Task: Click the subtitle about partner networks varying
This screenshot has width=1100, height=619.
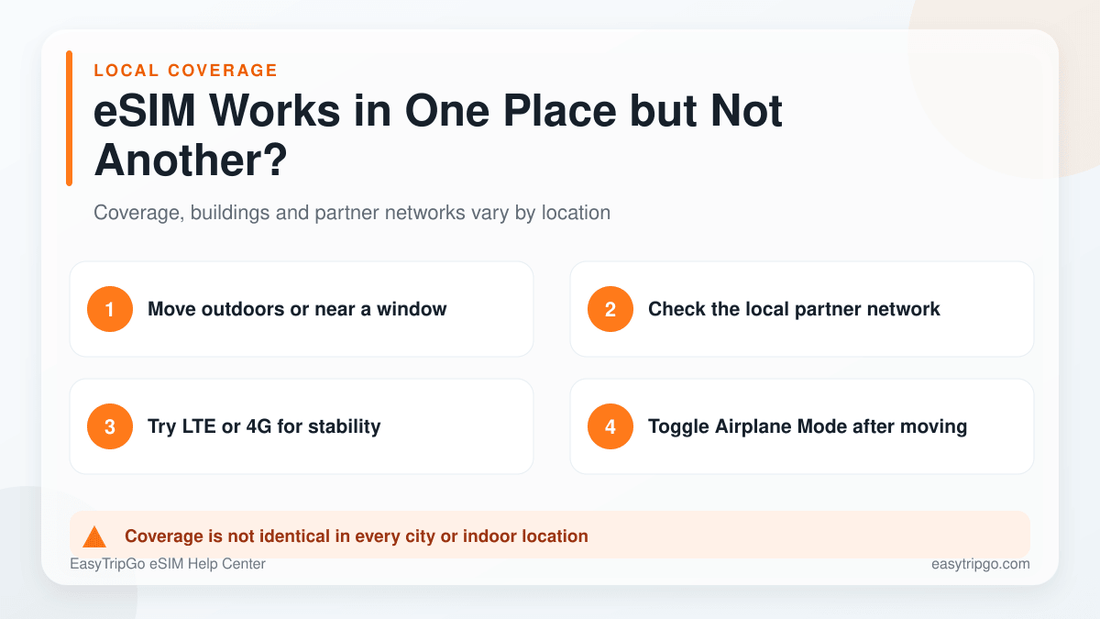Action: pos(352,213)
